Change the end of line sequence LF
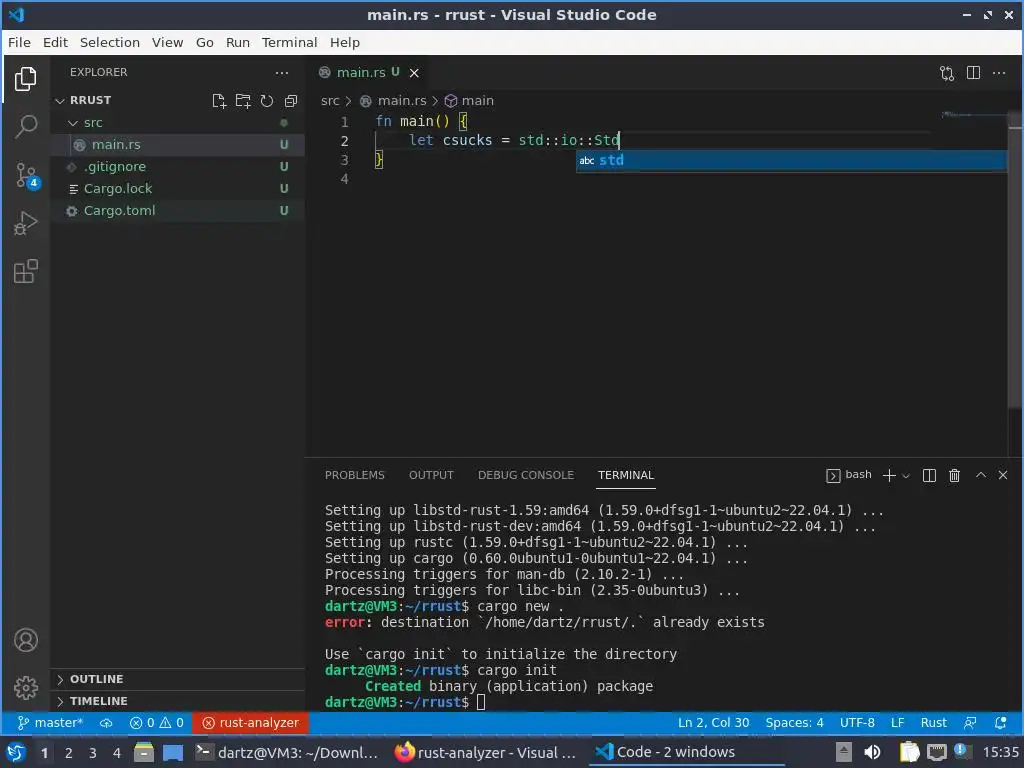The width and height of the screenshot is (1024, 768). pos(897,723)
